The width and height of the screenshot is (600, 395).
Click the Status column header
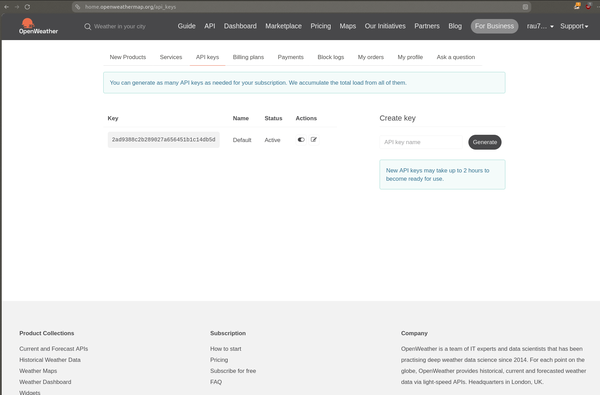(273, 118)
